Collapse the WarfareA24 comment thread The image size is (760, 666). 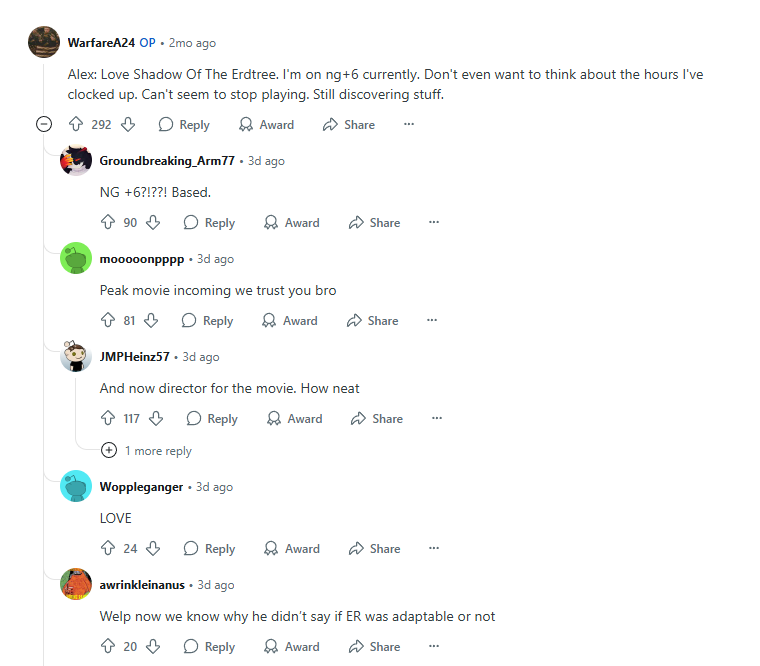44,124
